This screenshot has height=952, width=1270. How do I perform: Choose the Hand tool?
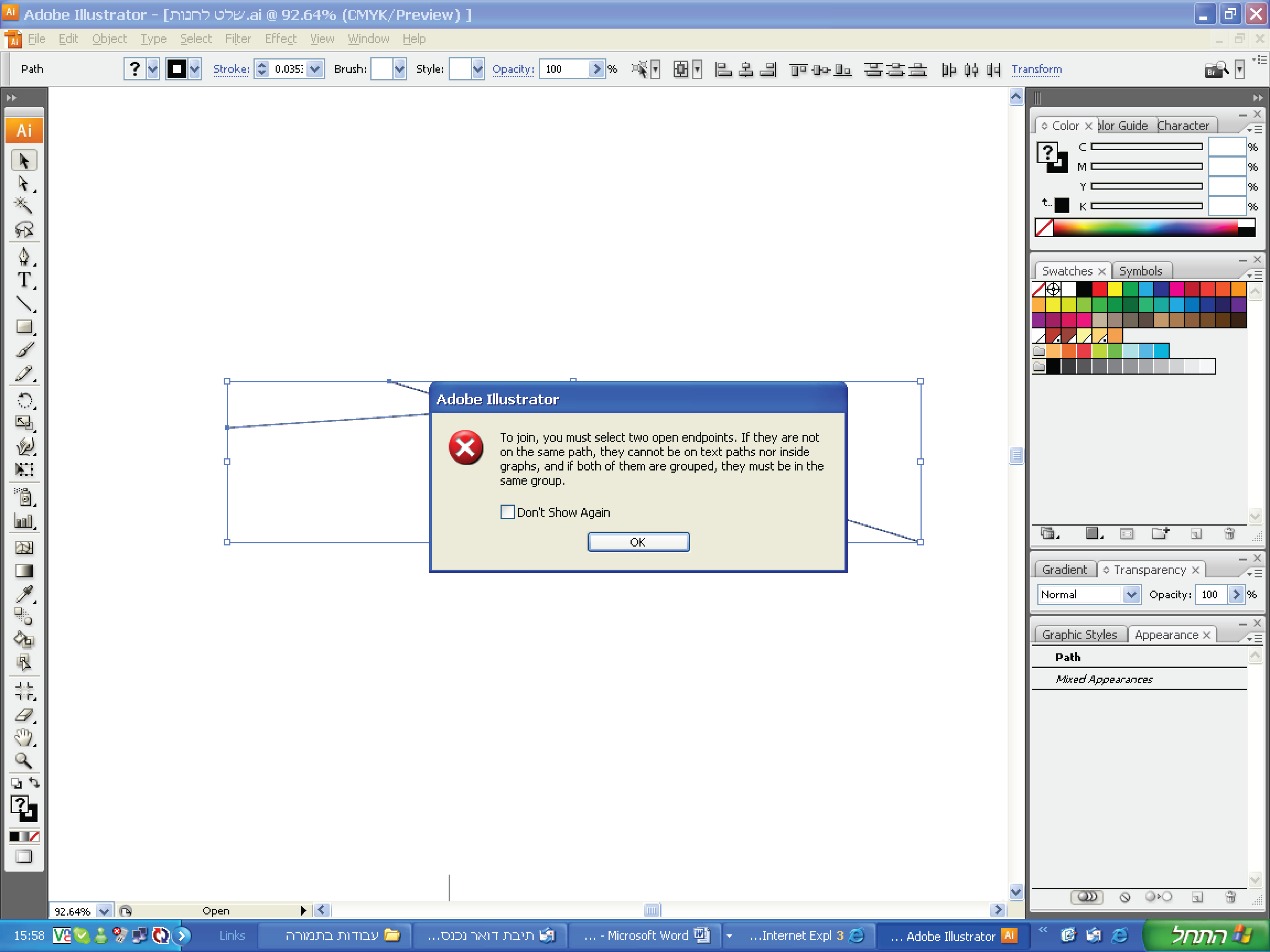[24, 737]
